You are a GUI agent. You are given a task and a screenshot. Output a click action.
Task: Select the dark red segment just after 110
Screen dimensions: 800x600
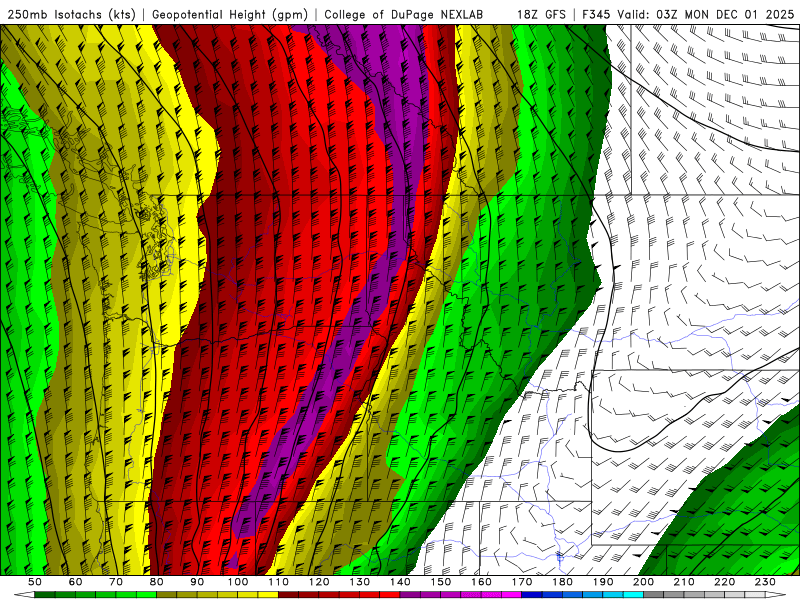[x=288, y=595]
